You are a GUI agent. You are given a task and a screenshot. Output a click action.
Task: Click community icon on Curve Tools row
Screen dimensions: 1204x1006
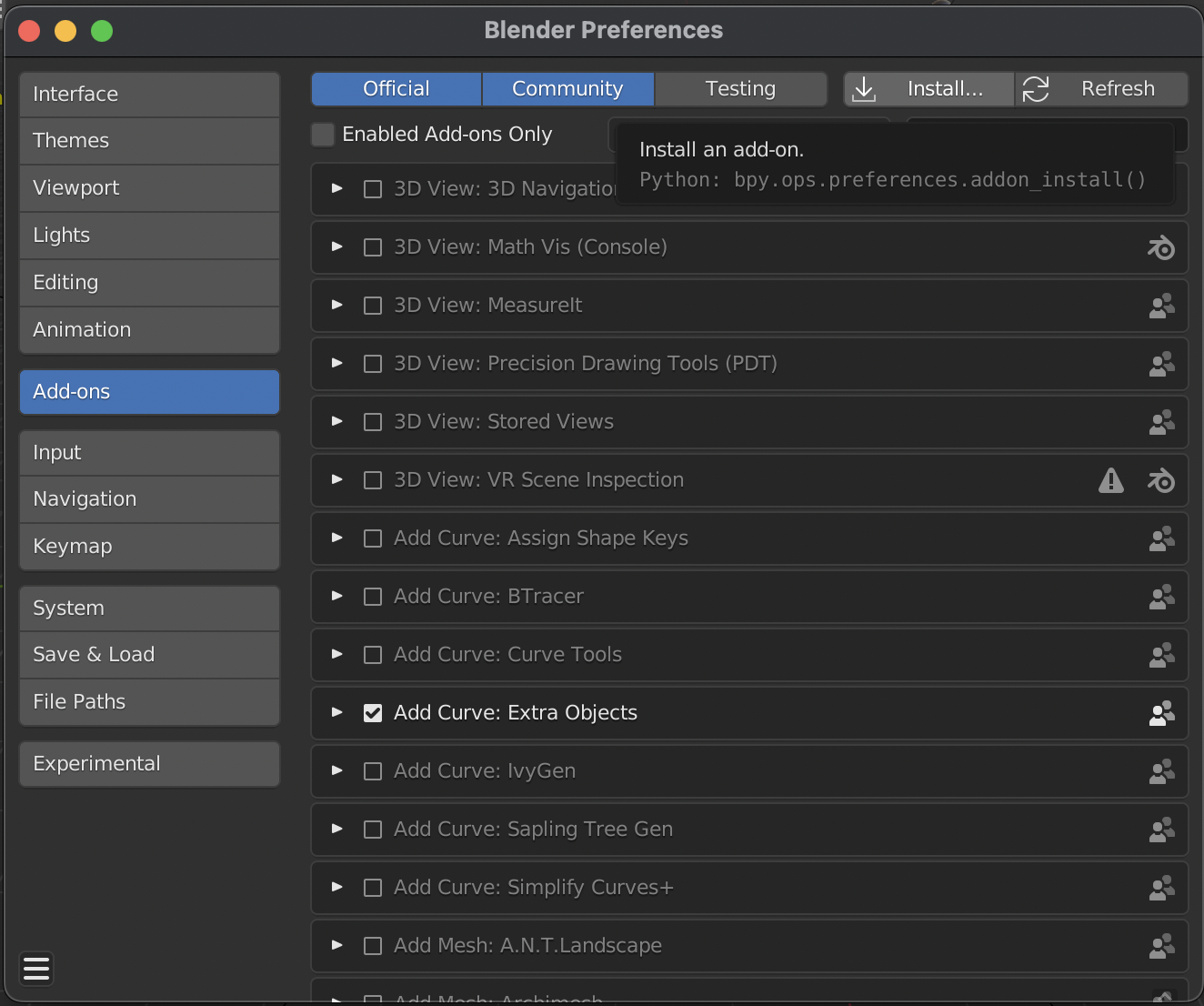[1161, 655]
